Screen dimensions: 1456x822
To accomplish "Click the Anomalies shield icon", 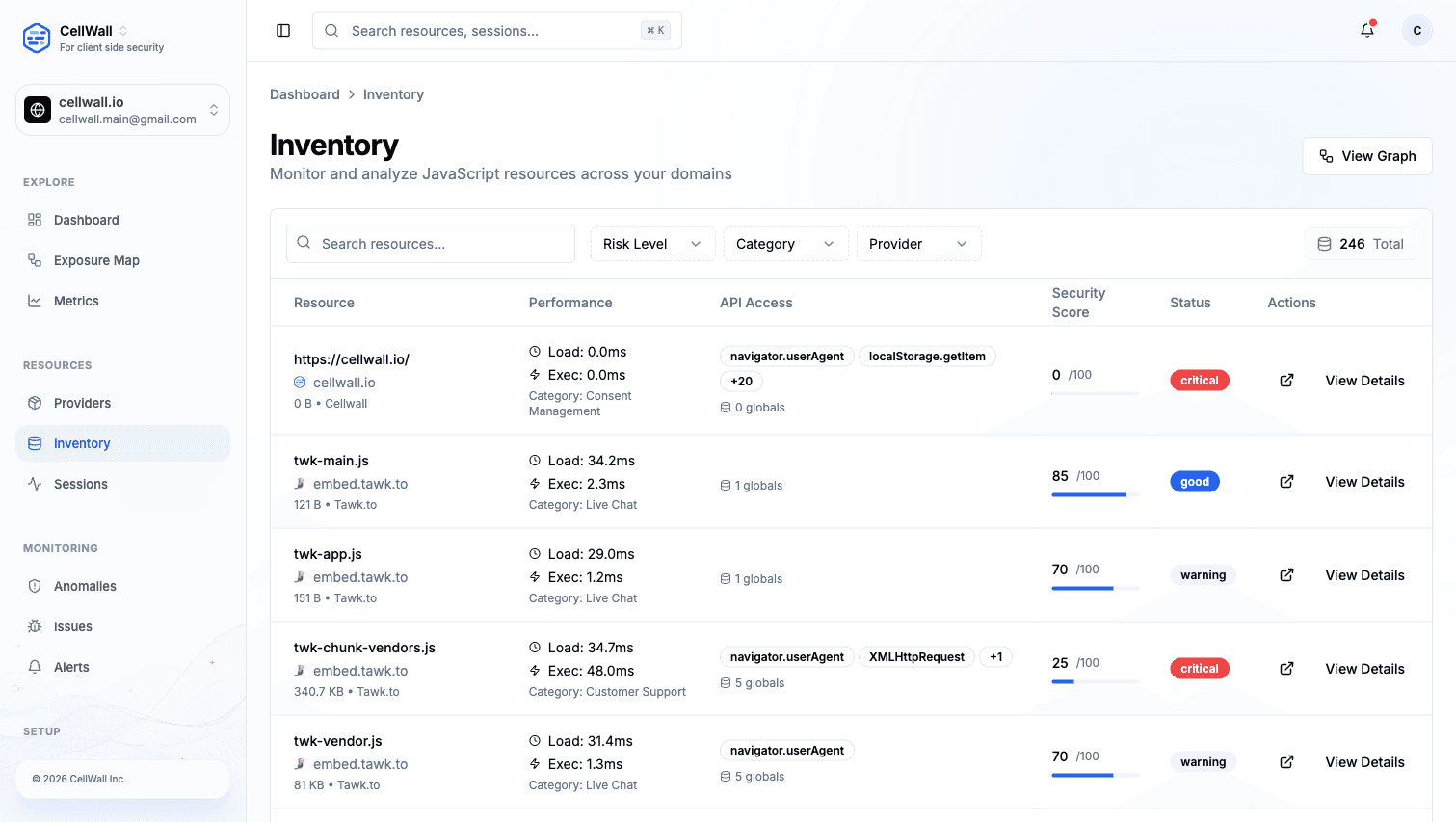I will [35, 586].
